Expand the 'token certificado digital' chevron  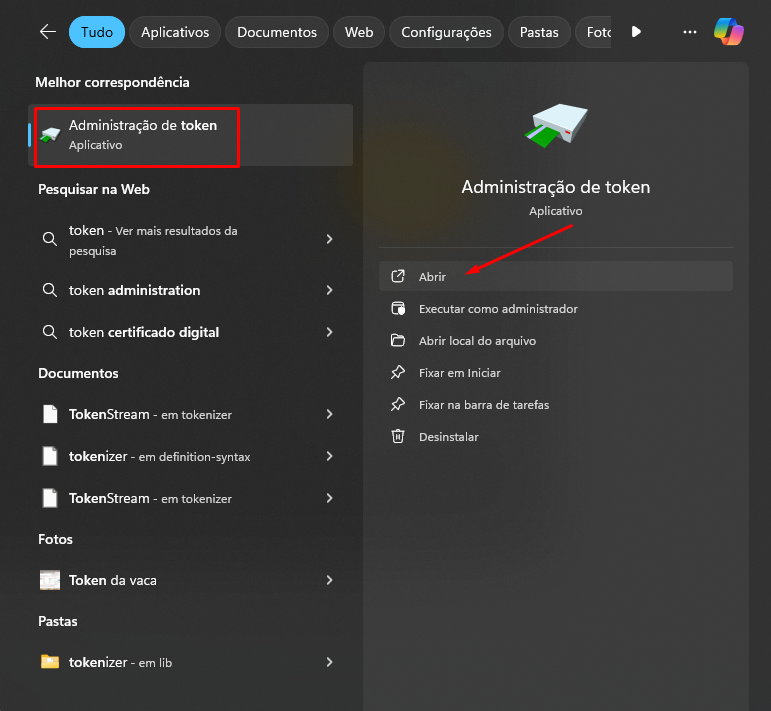point(329,332)
